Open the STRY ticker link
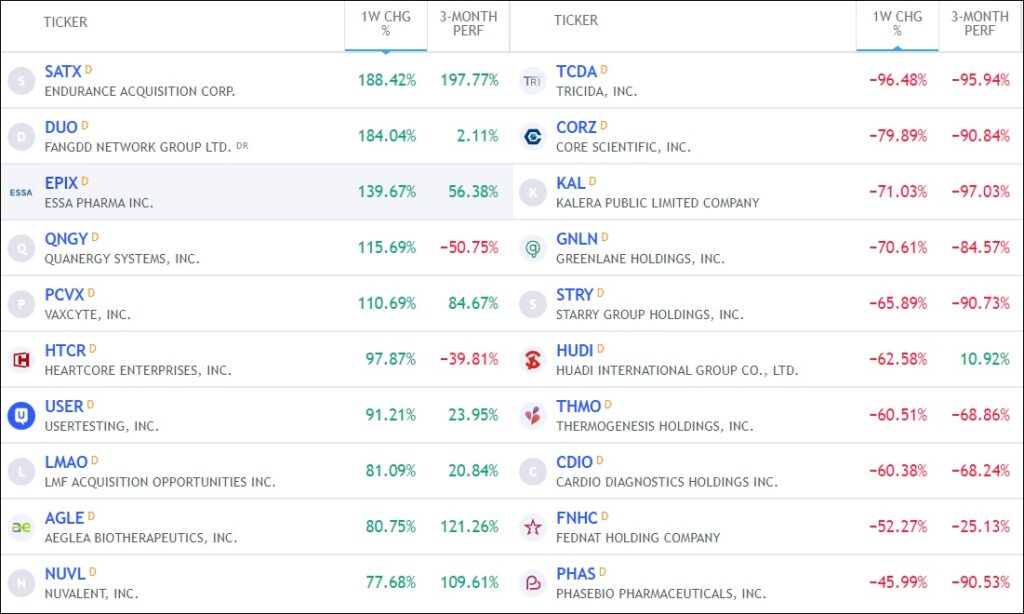This screenshot has height=614, width=1024. click(574, 295)
